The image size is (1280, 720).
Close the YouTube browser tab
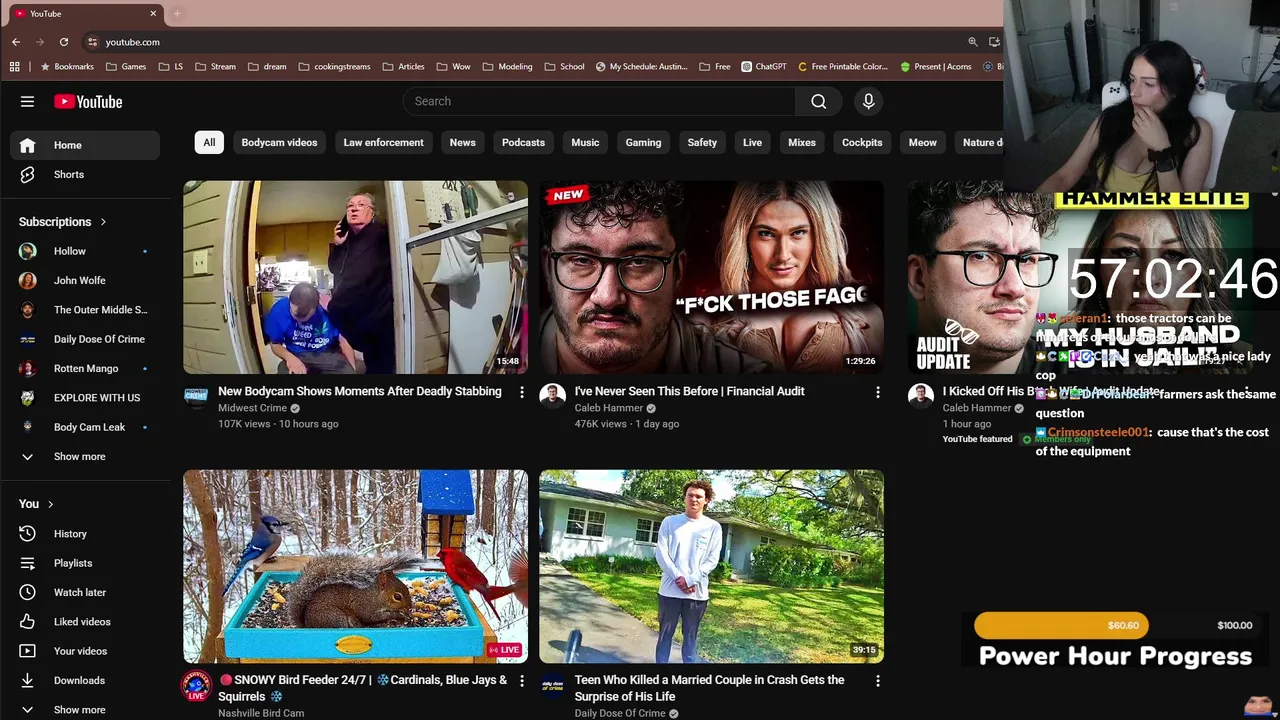click(153, 13)
